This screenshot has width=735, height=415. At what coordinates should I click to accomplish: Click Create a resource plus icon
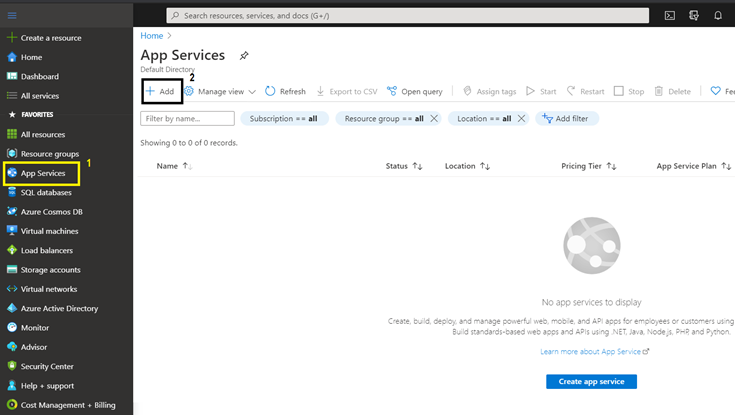12,38
